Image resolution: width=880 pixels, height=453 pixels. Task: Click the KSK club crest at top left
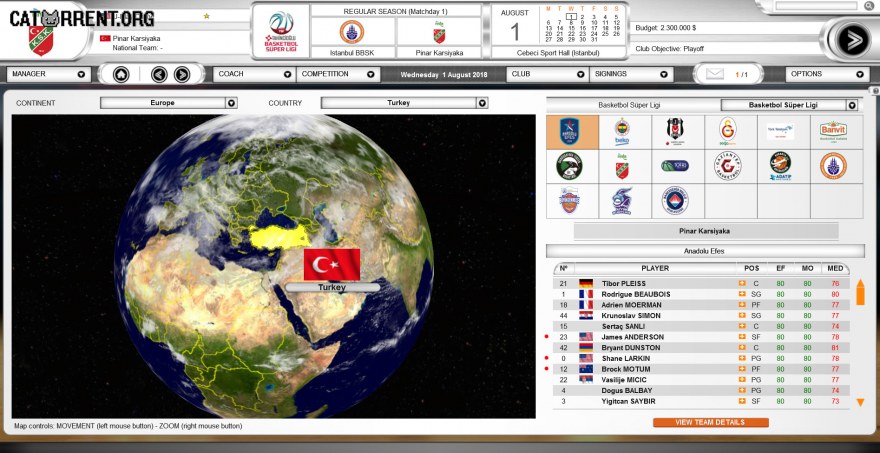(x=40, y=39)
